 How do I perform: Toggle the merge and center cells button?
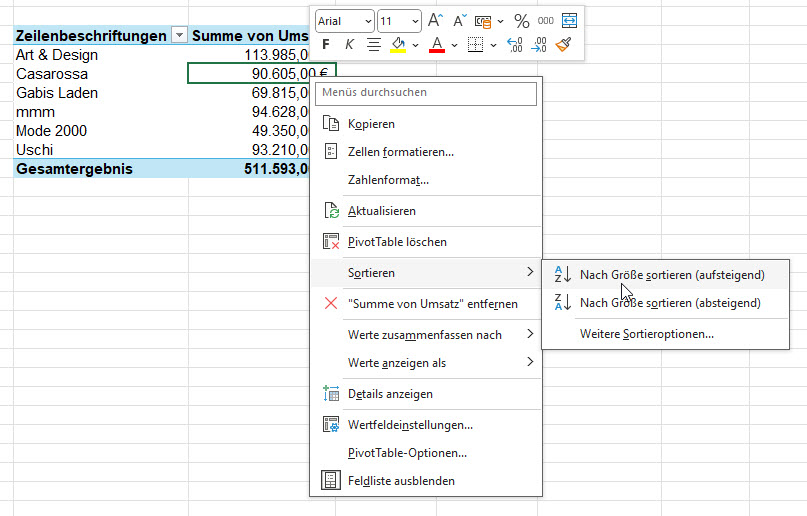570,21
